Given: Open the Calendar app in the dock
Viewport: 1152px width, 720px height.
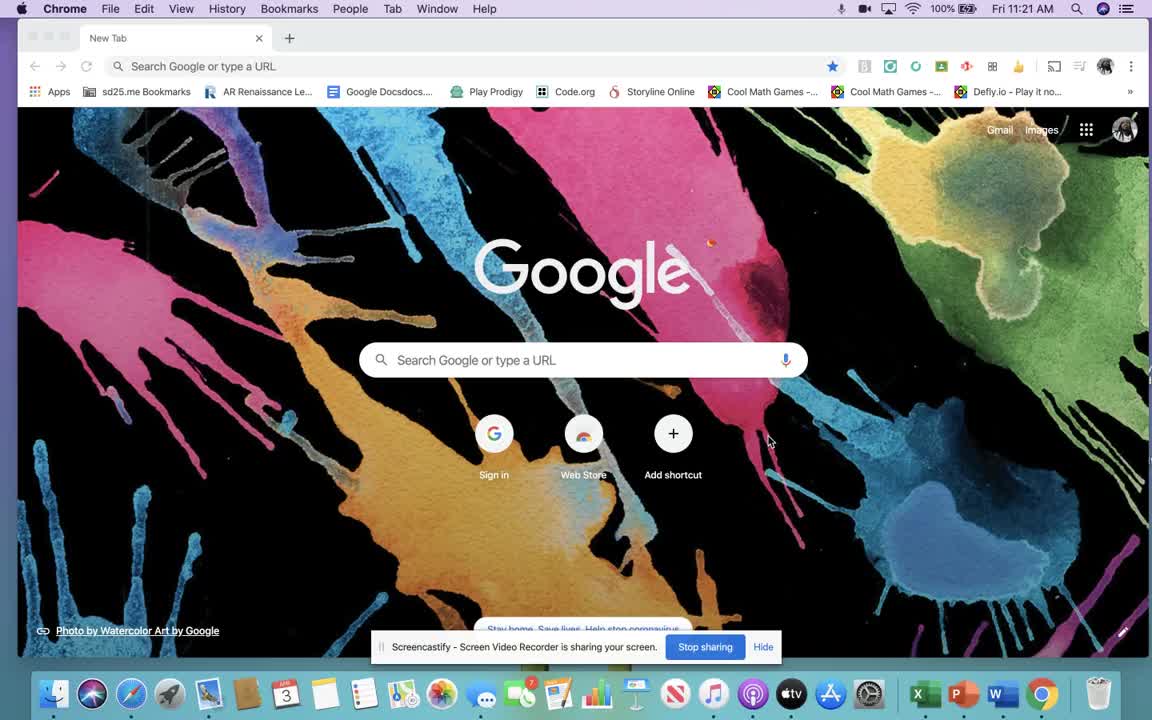Looking at the screenshot, I should point(286,694).
